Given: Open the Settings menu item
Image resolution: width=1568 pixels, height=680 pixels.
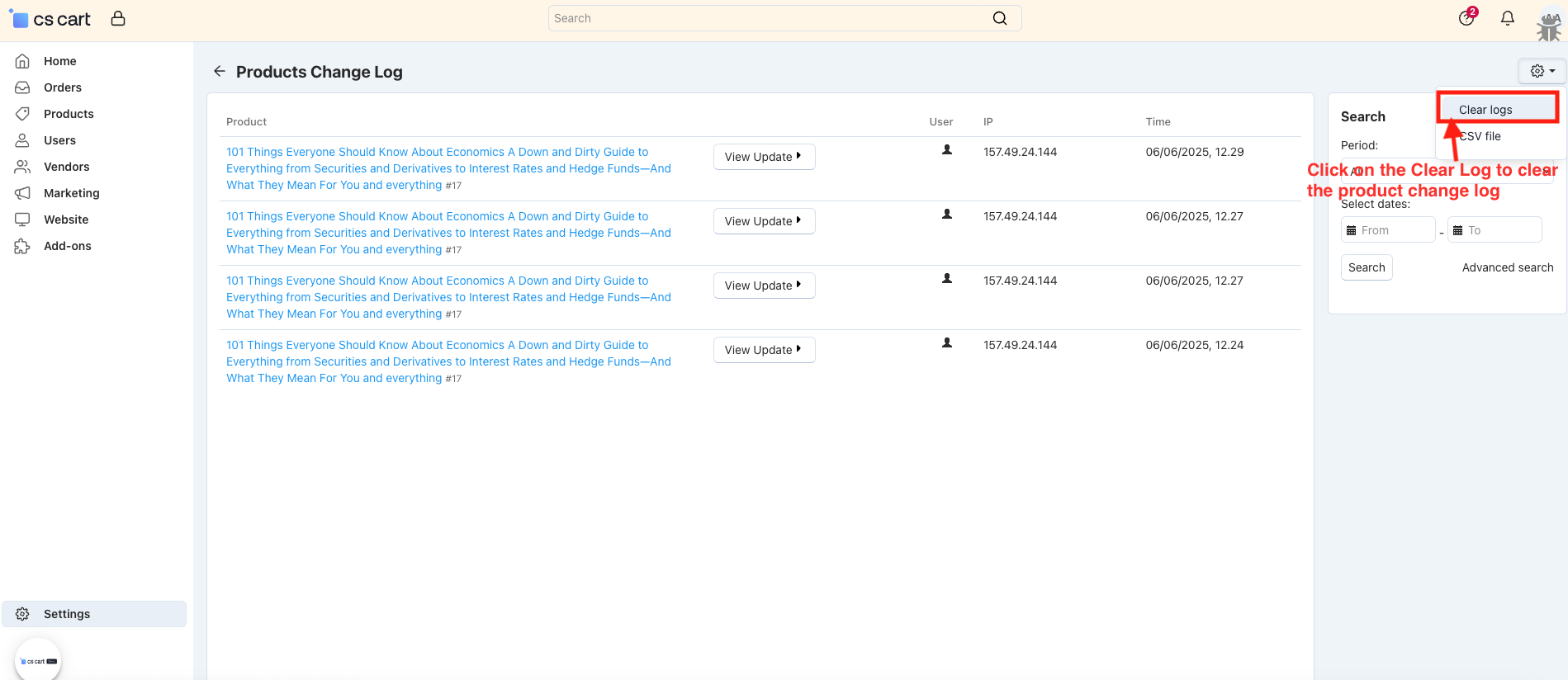Looking at the screenshot, I should [x=94, y=614].
